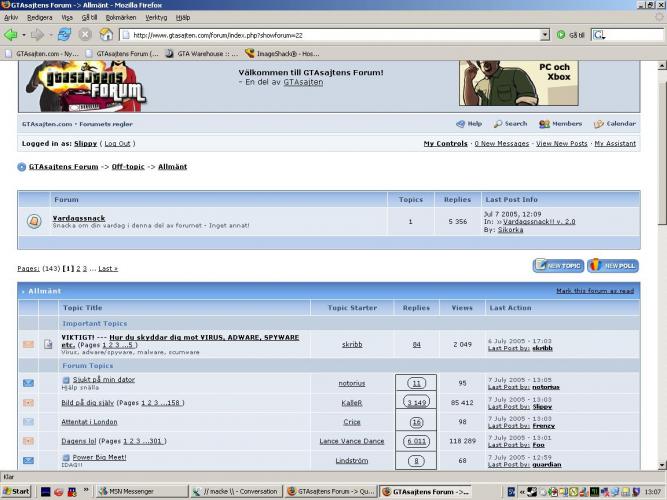Image resolution: width=667 pixels, height=500 pixels.
Task: Open the Back button history dropdown arrow
Action: pos(24,35)
